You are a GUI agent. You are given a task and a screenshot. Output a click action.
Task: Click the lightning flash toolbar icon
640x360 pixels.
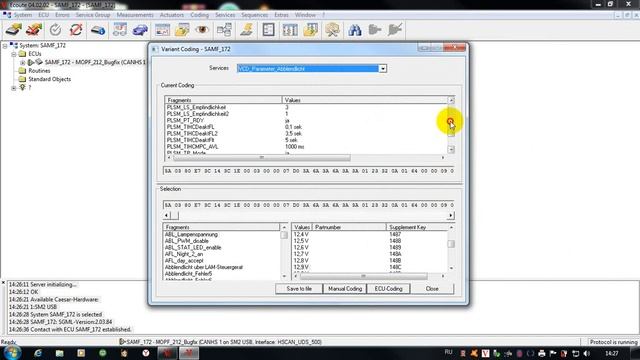[247, 30]
